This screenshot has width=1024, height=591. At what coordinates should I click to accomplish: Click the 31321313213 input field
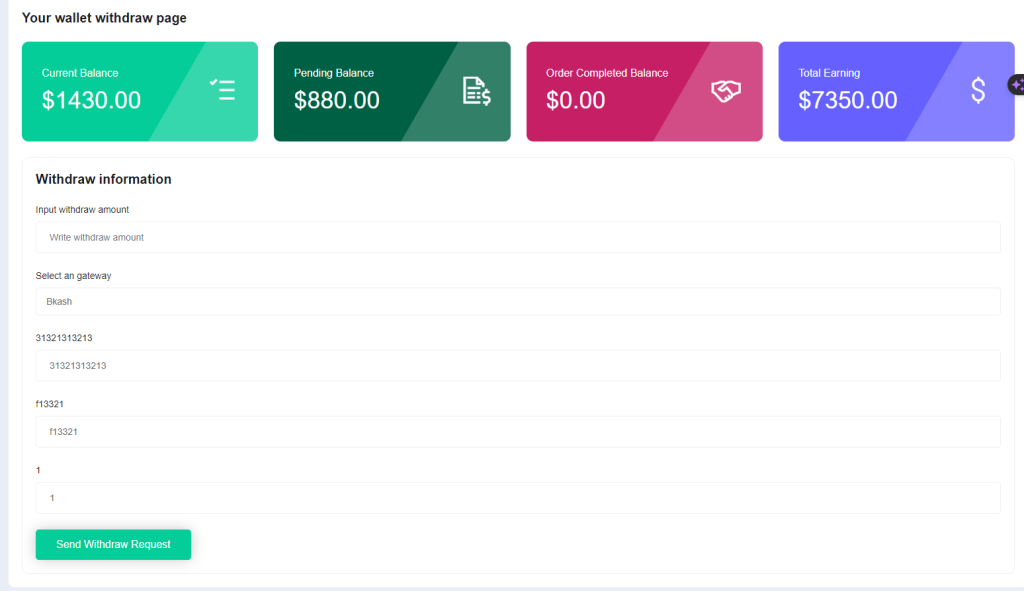[x=518, y=366]
